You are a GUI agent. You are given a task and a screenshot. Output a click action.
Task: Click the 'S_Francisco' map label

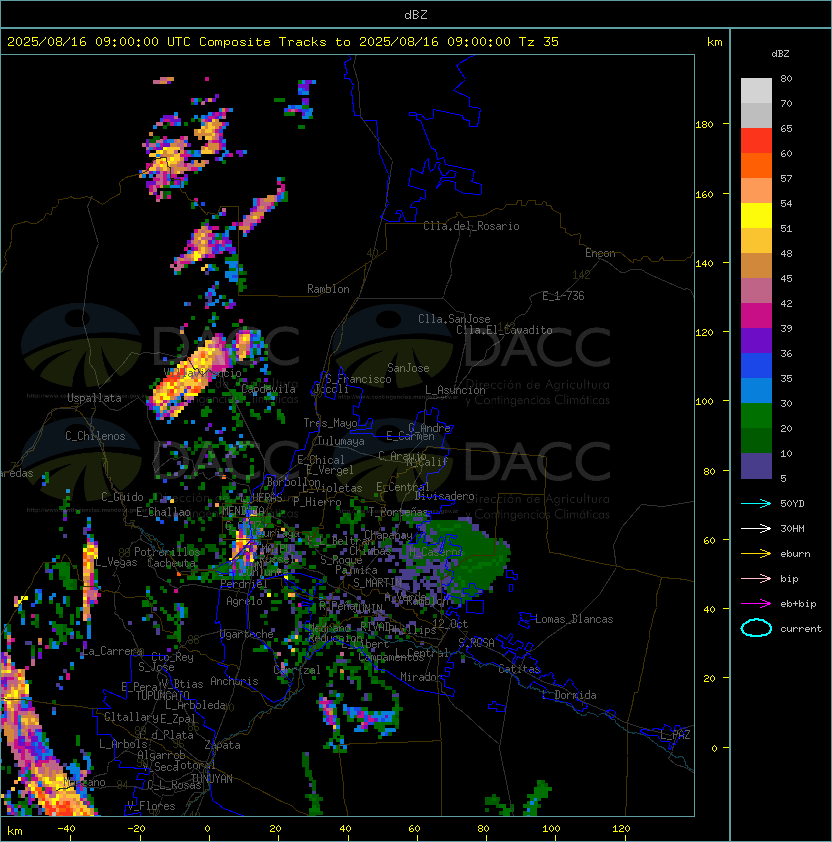pyautogui.click(x=358, y=379)
